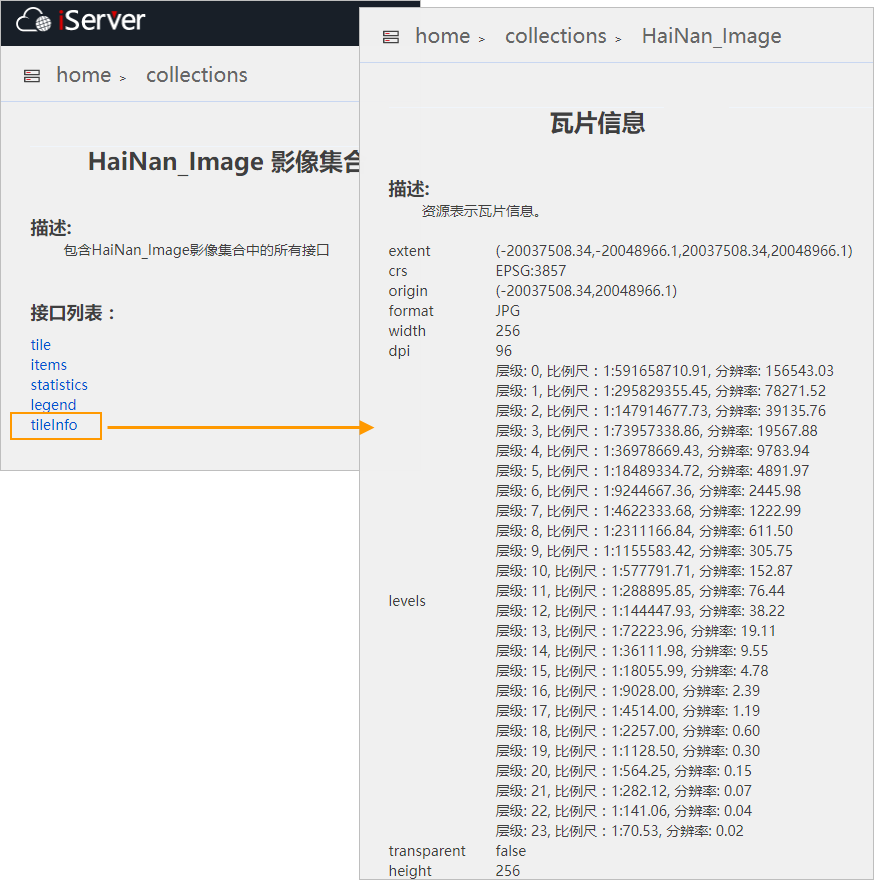Click the HaiNan_Image 影像集合 heading
The width and height of the screenshot is (879, 885).
coord(223,162)
